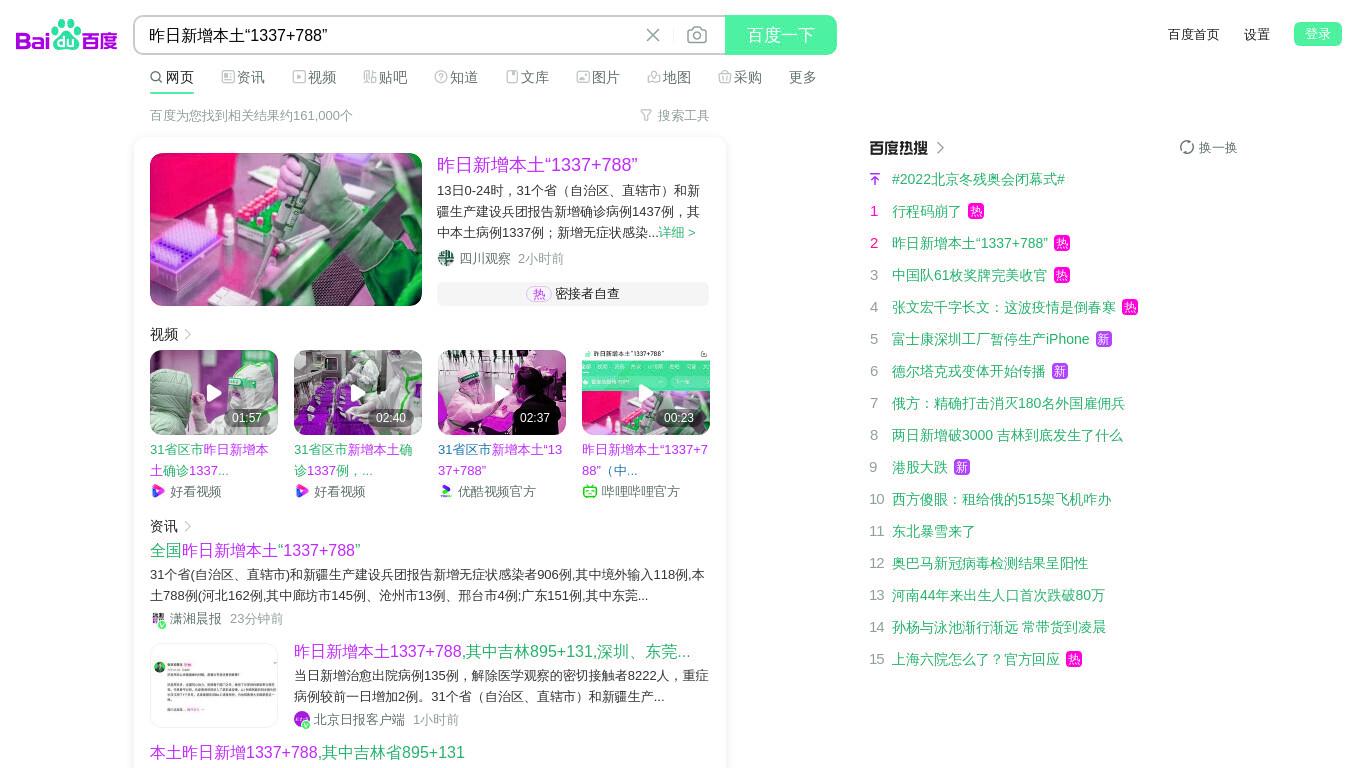Image resolution: width=1366 pixels, height=768 pixels.
Task: Play the 00:23 video thumbnail
Action: pyautogui.click(x=646, y=392)
